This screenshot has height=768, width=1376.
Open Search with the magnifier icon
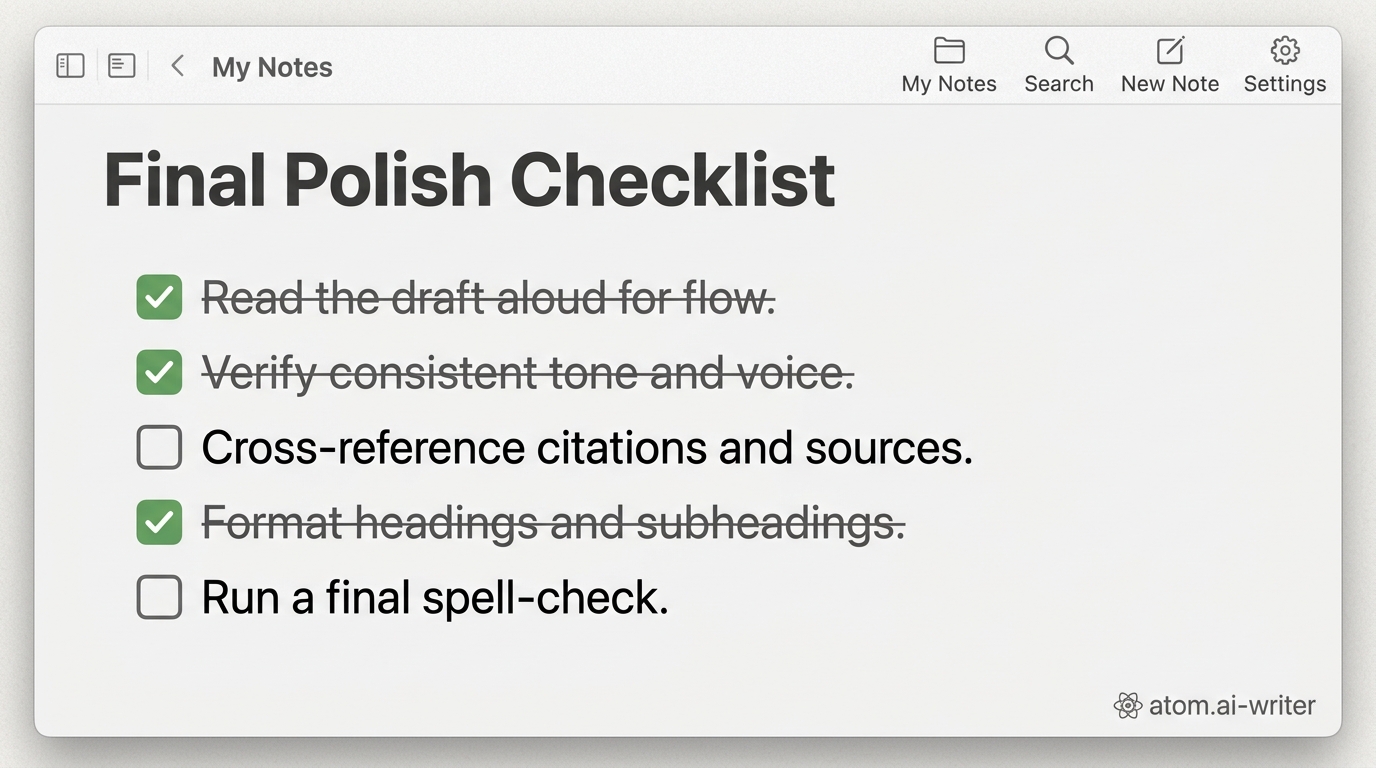(1058, 51)
